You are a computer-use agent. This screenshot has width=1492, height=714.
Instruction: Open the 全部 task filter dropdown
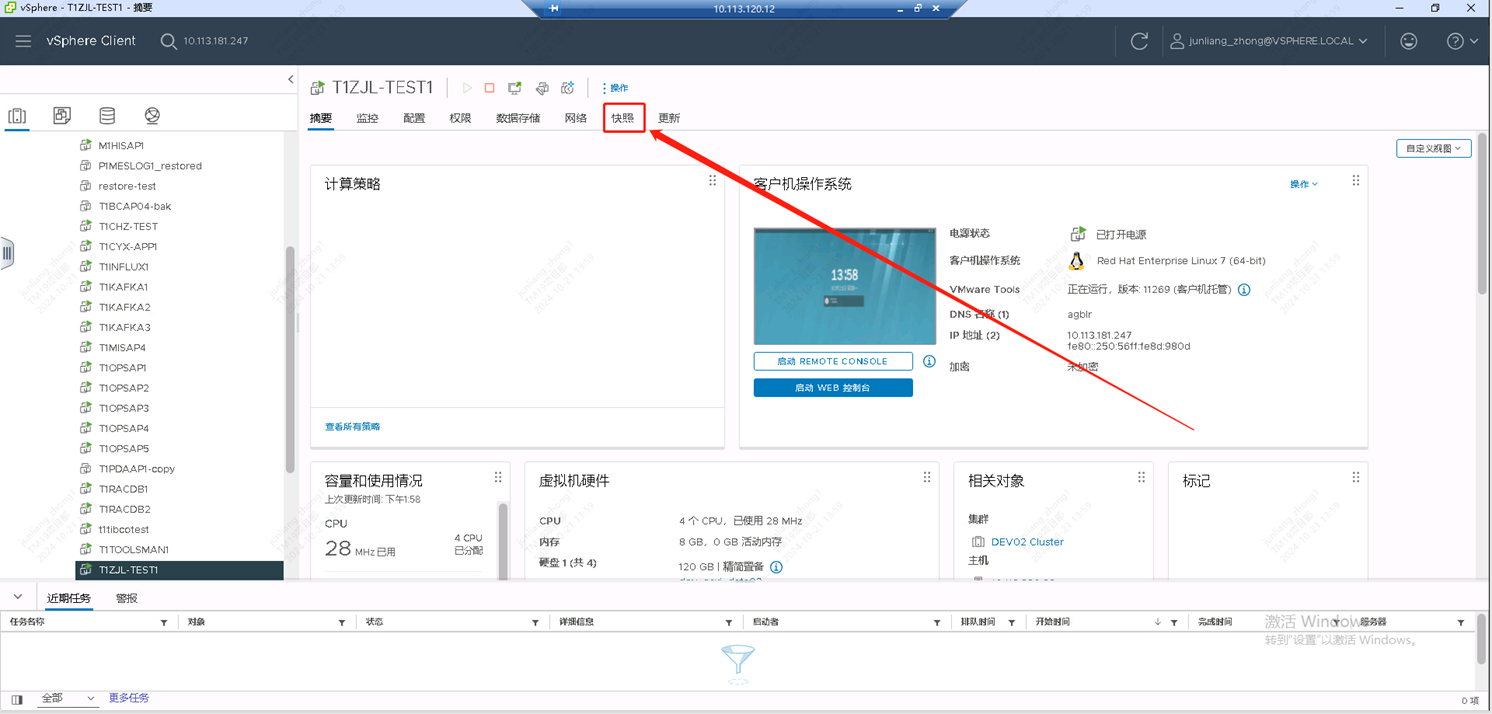pyautogui.click(x=67, y=698)
